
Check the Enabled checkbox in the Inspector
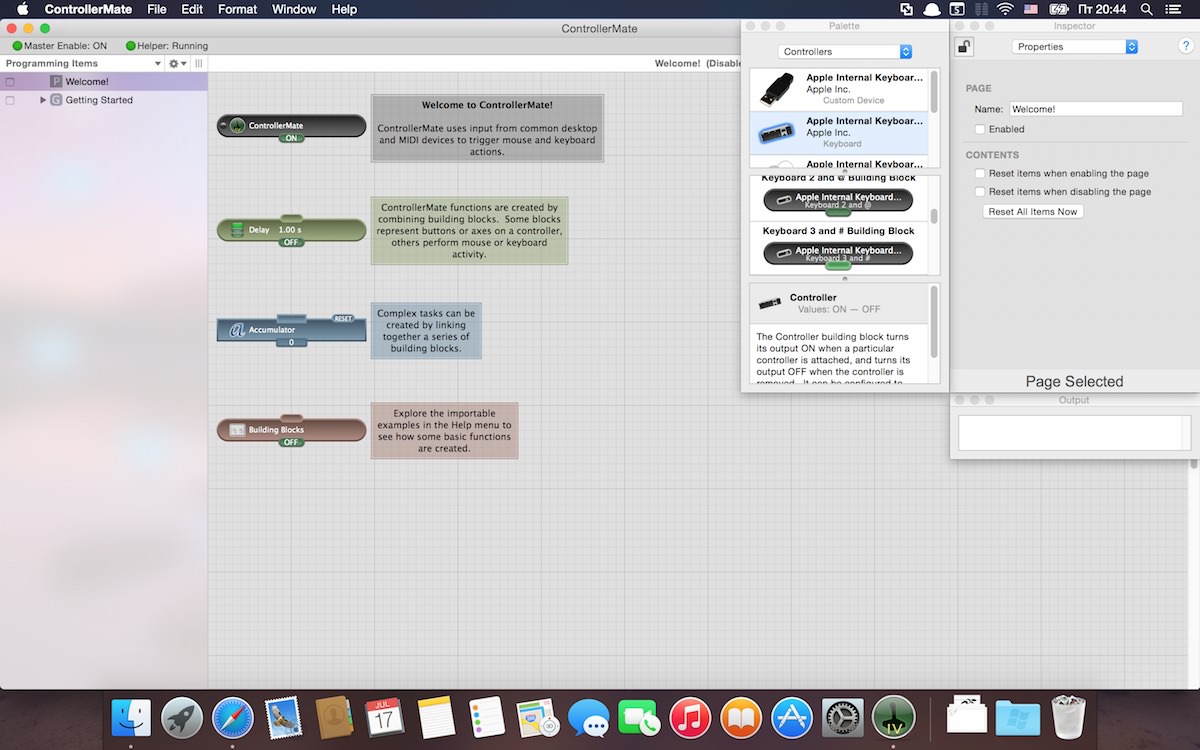click(x=980, y=129)
